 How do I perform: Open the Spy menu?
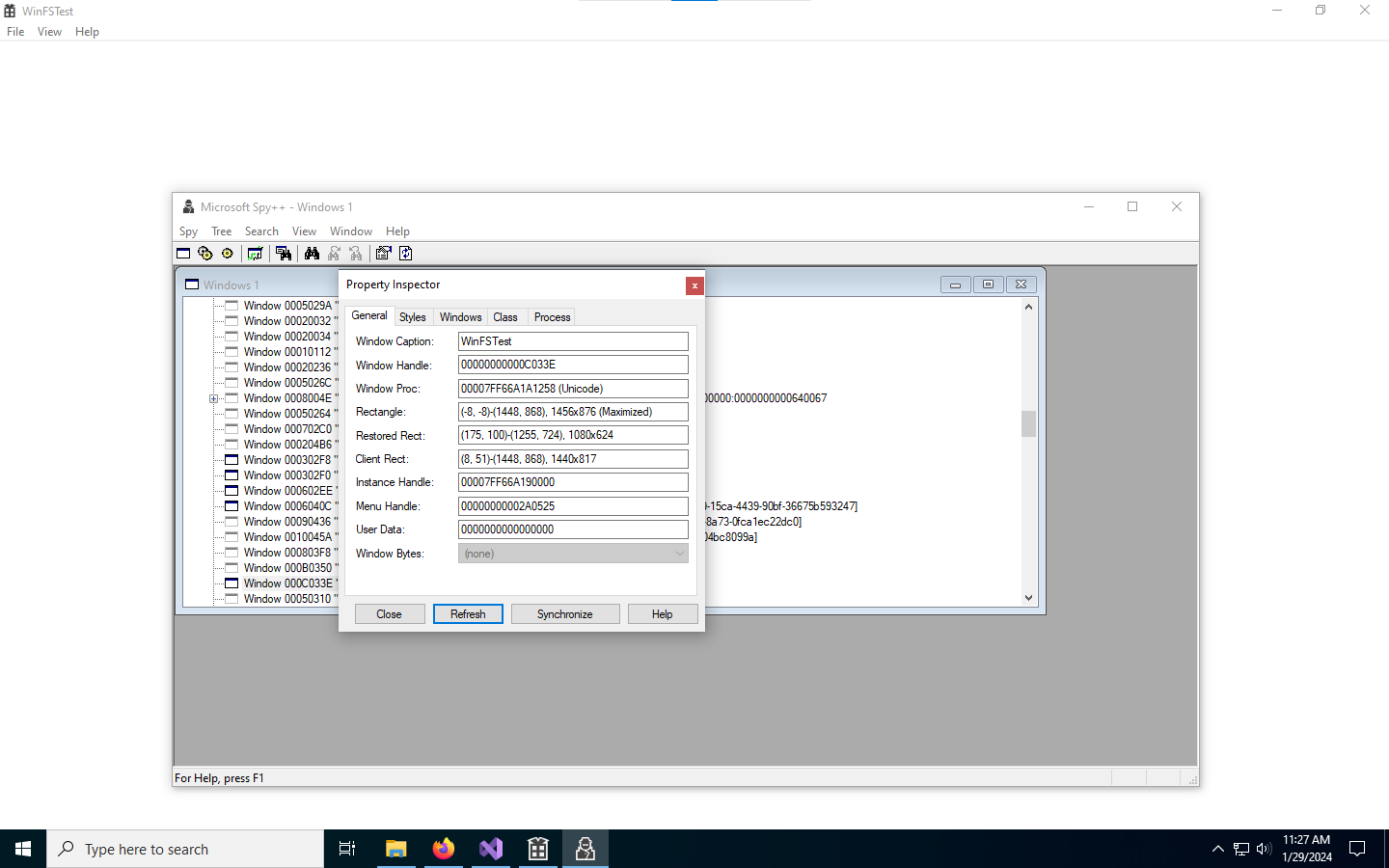coord(188,231)
